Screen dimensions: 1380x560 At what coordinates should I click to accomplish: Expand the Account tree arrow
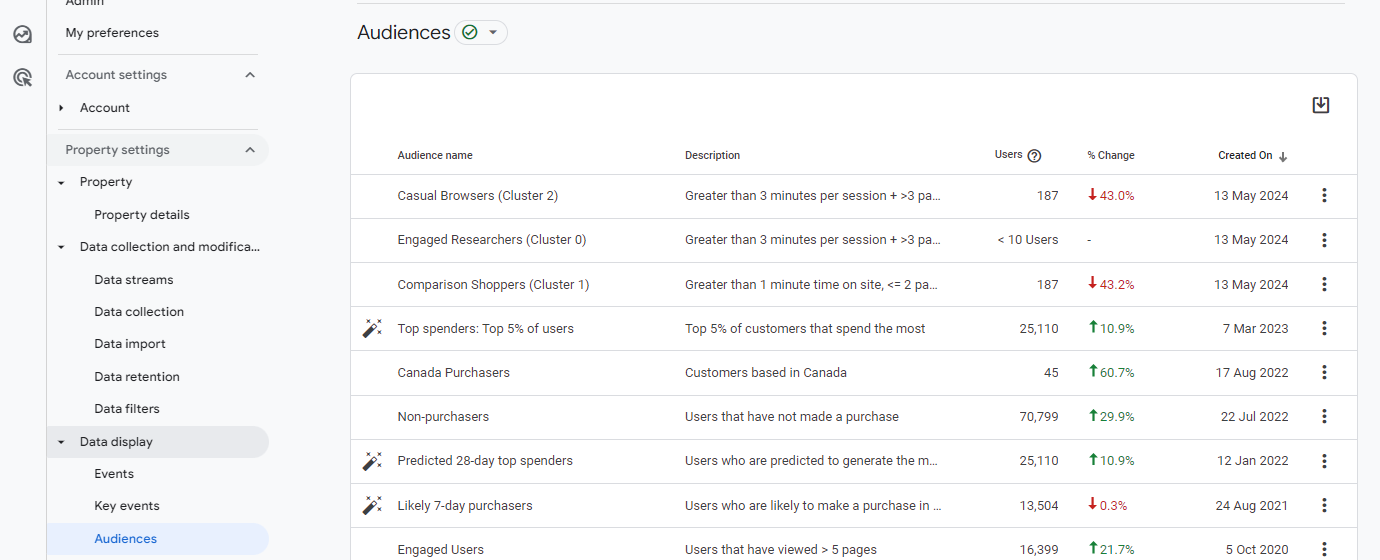point(61,108)
